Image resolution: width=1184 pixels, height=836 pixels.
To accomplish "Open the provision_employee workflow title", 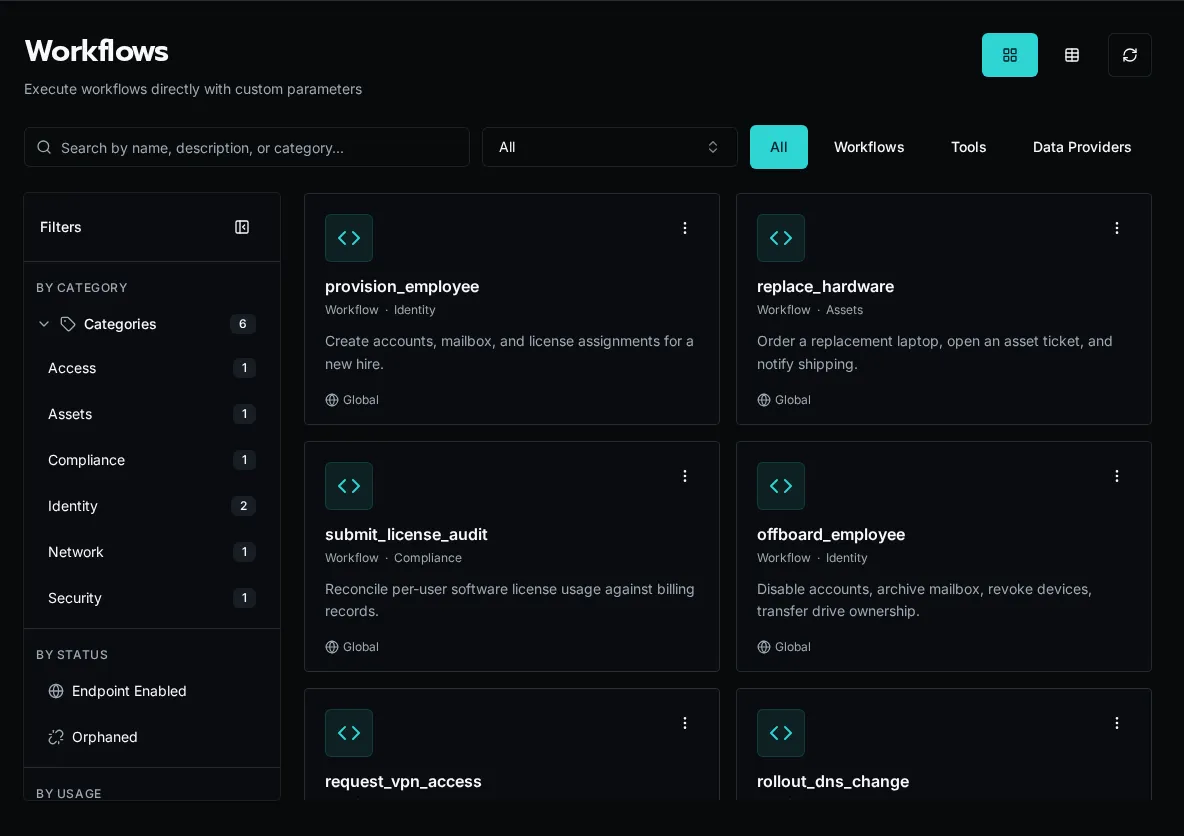I will (402, 286).
